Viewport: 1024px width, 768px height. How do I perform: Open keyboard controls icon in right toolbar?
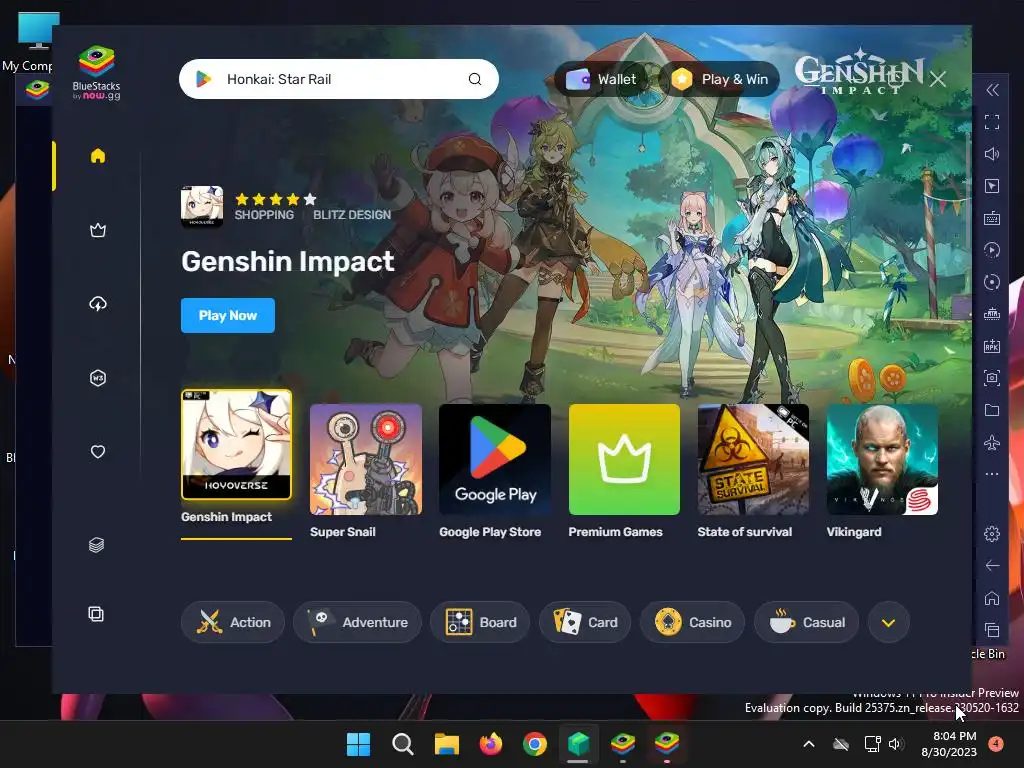pos(992,218)
